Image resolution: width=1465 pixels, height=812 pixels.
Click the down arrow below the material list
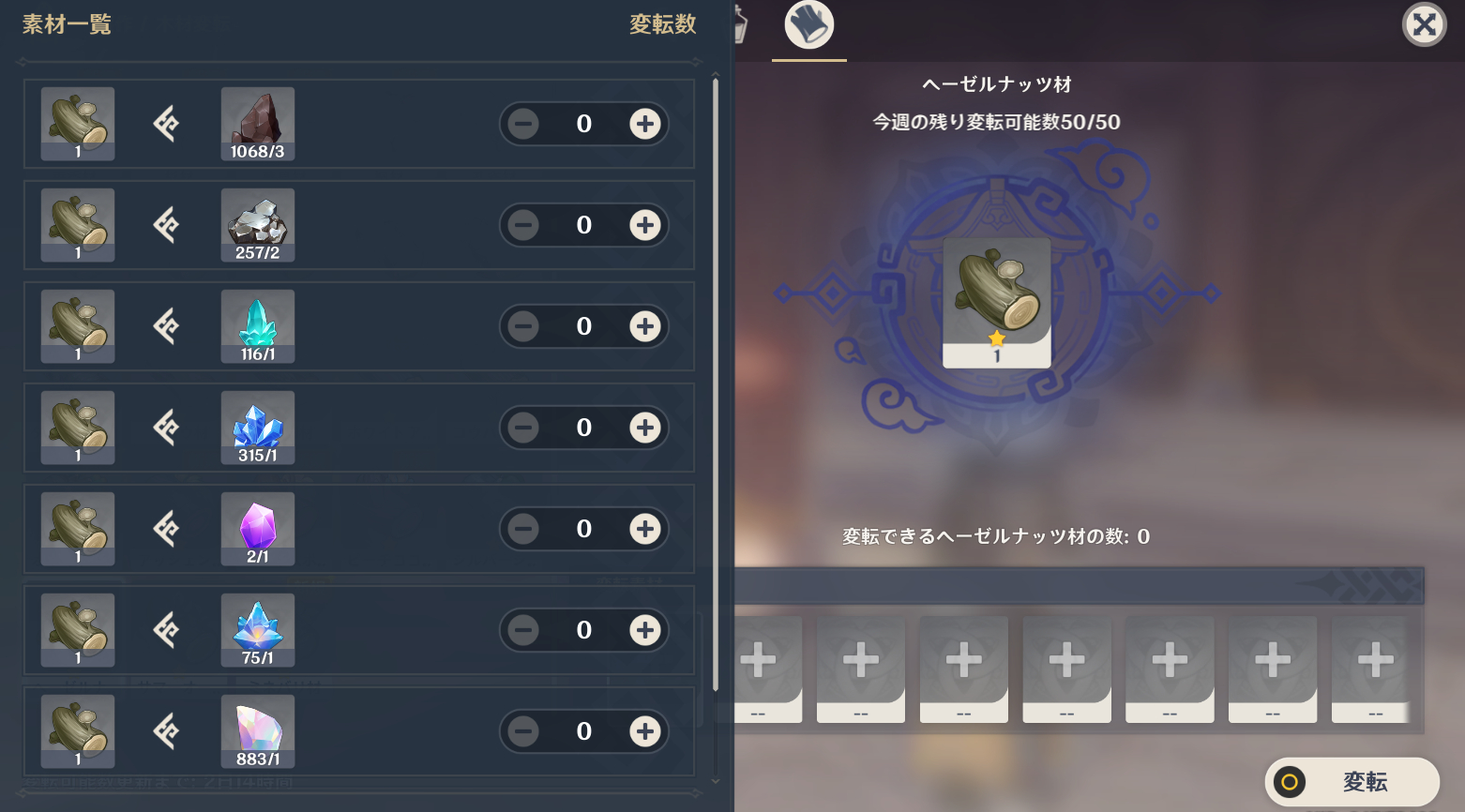pos(716,780)
